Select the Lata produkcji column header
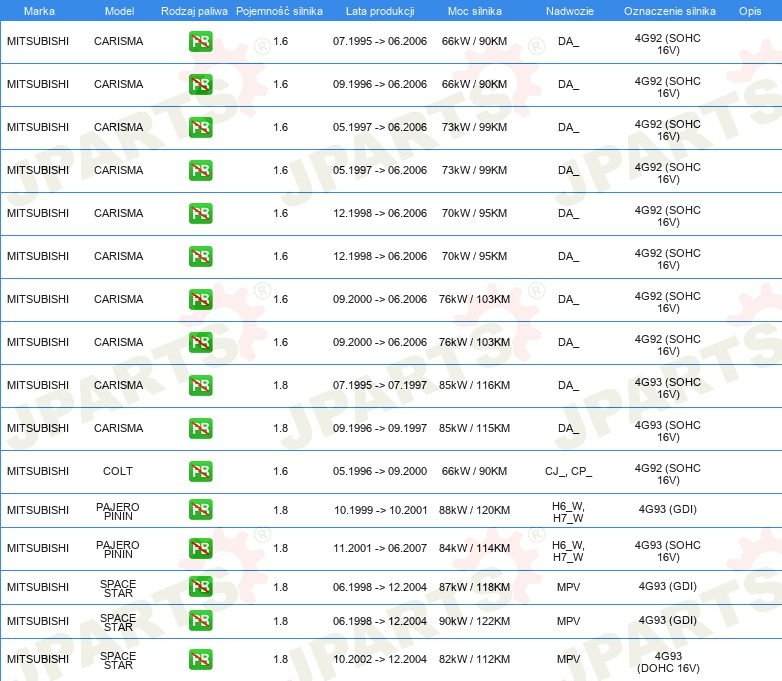The height and width of the screenshot is (681, 782). coord(379,11)
